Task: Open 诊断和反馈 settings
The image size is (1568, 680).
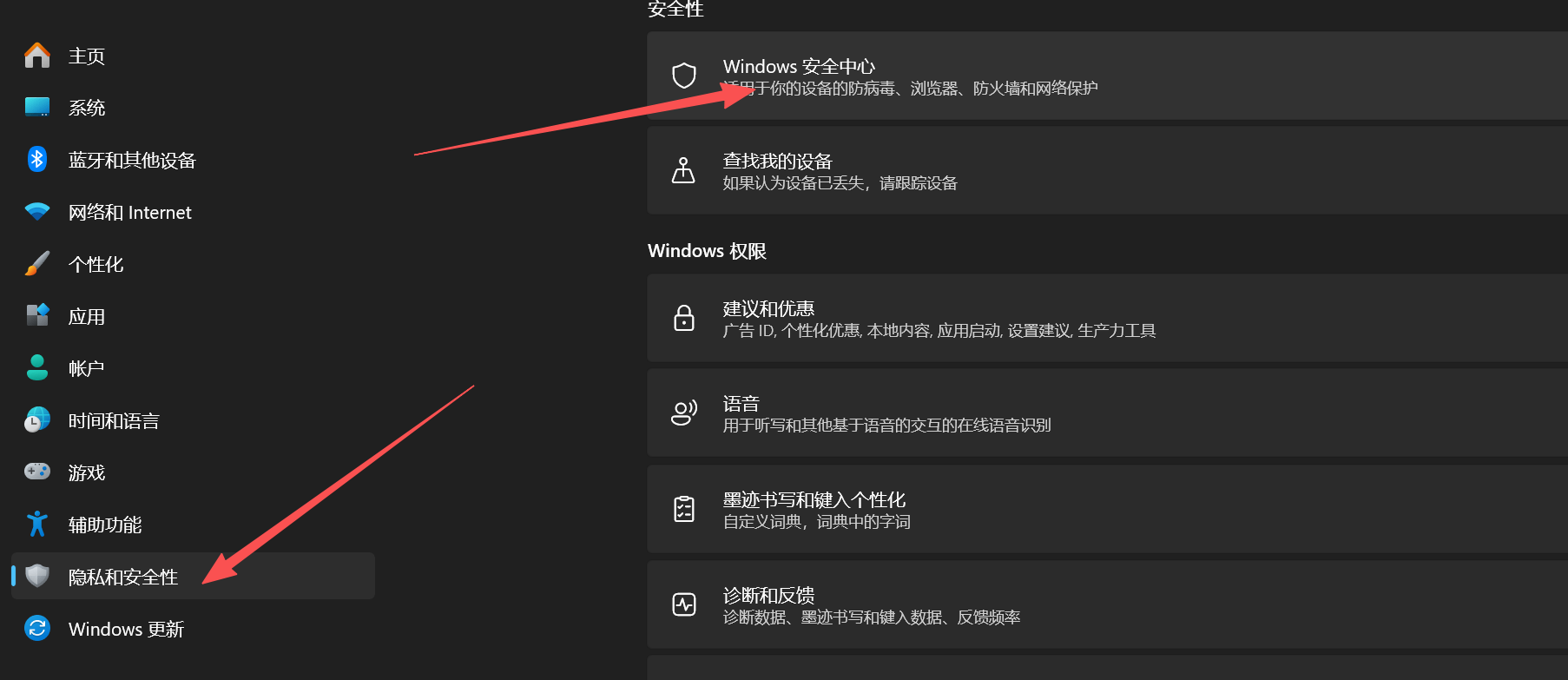Action: [x=1107, y=604]
